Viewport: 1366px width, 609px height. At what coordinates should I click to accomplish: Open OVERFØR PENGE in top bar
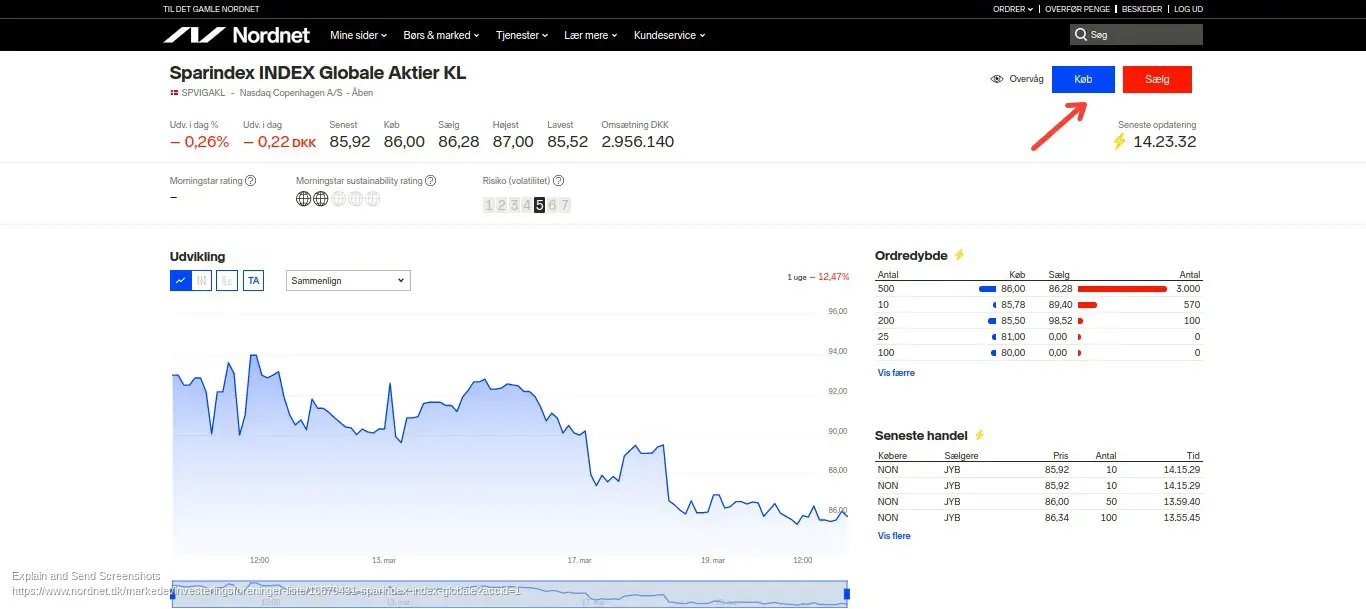pyautogui.click(x=1078, y=9)
